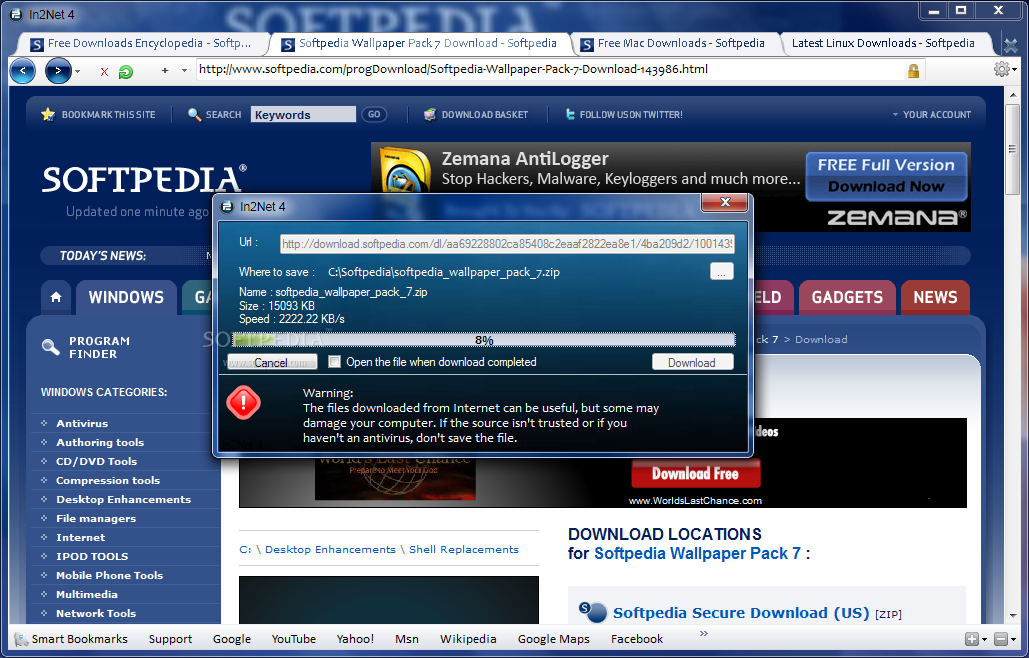Open the dropdown arrow next to new tab plus
Image resolution: width=1029 pixels, height=658 pixels.
pos(184,70)
